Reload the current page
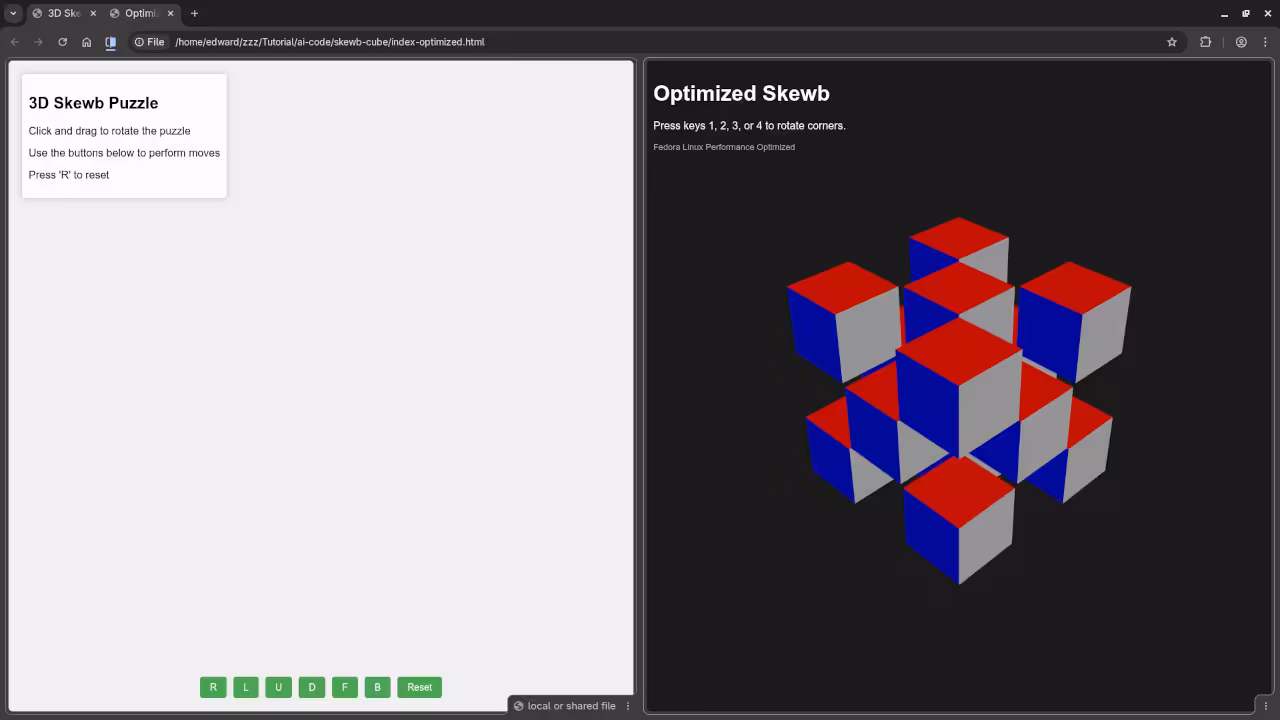The width and height of the screenshot is (1280, 720). pyautogui.click(x=62, y=42)
